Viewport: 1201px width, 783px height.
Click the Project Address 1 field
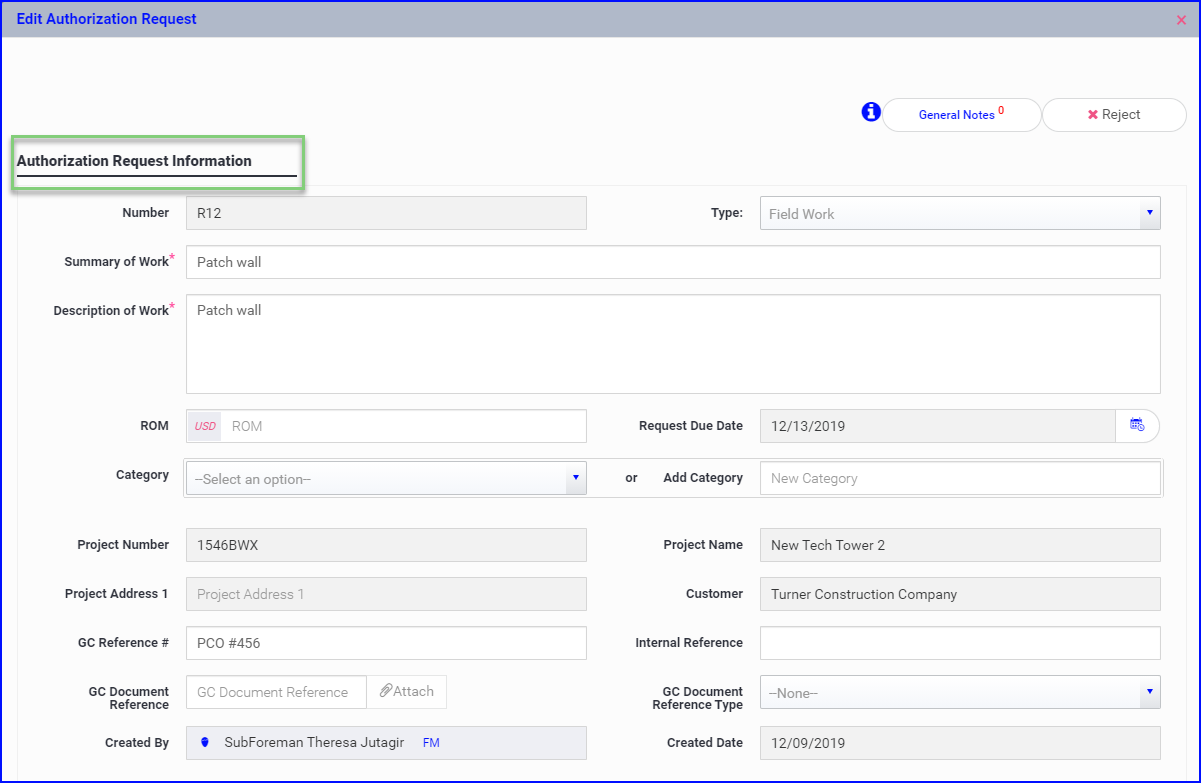click(x=386, y=594)
